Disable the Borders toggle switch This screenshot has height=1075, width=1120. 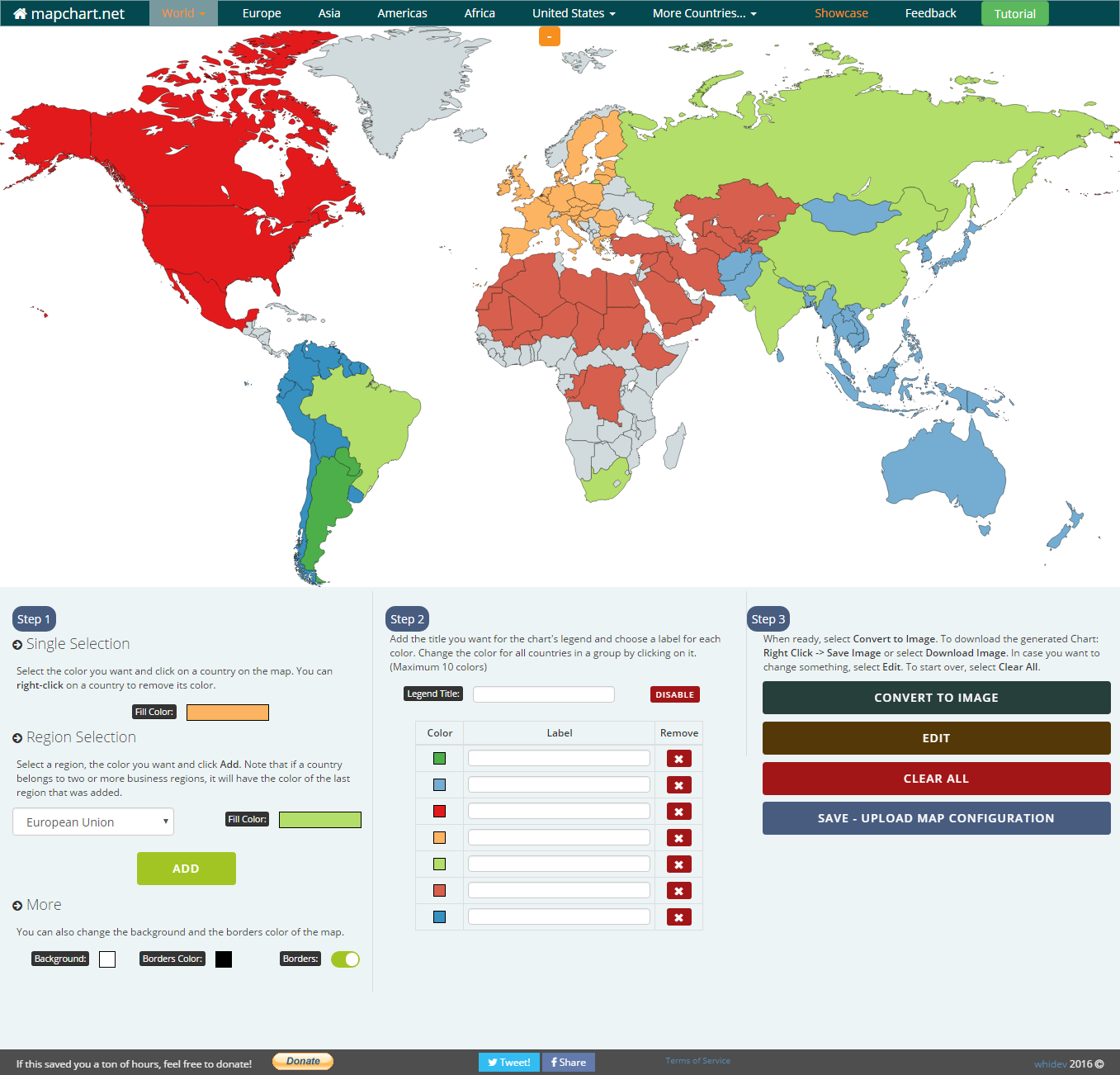pyautogui.click(x=345, y=959)
